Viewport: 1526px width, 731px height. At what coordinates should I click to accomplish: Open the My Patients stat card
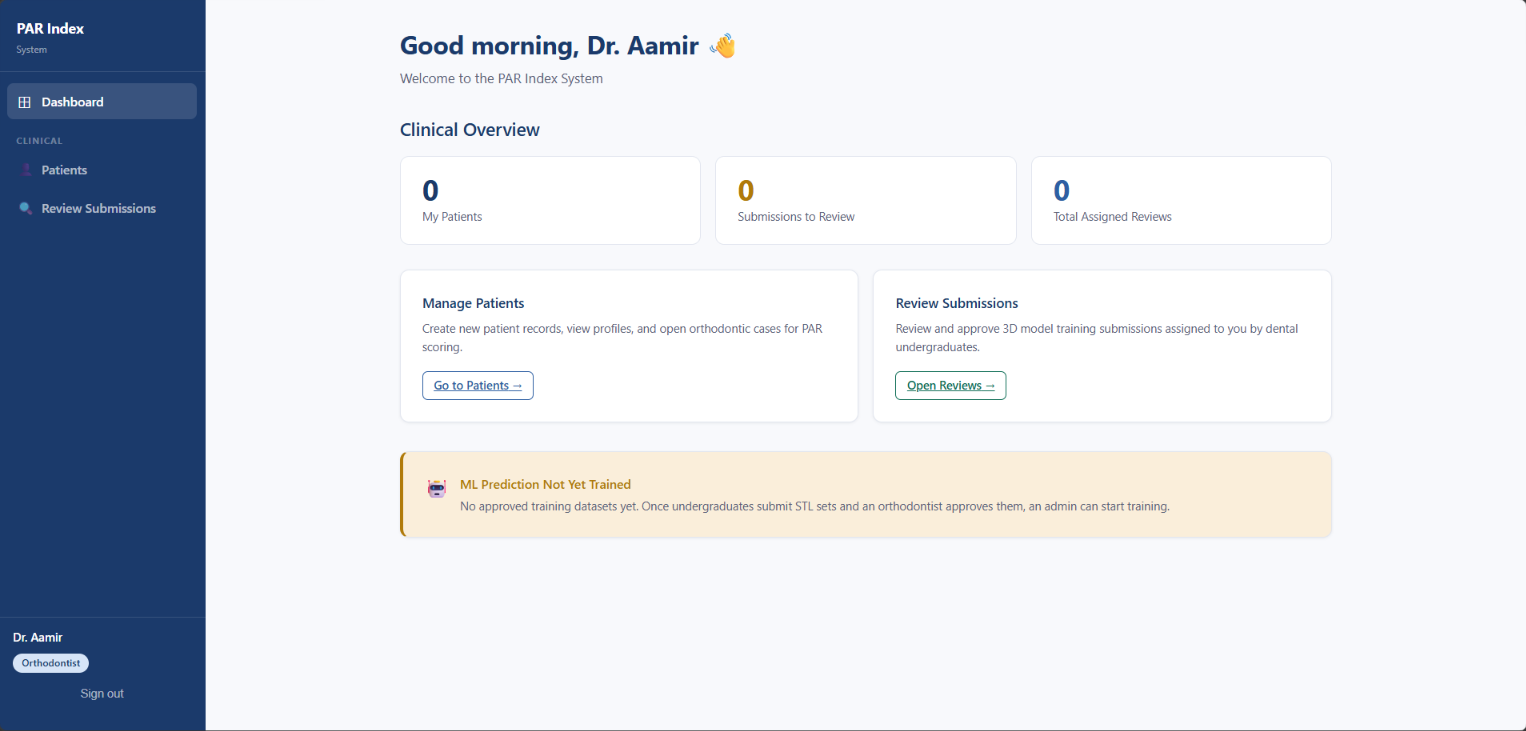(550, 200)
